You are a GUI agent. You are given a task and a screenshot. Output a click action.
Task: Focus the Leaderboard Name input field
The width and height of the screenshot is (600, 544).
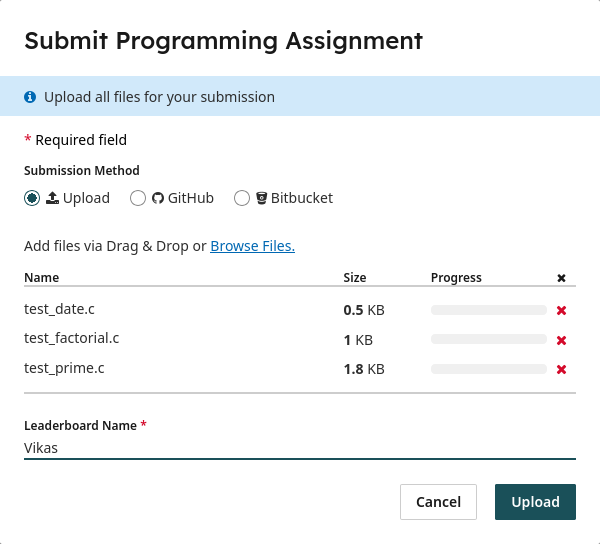[x=300, y=448]
